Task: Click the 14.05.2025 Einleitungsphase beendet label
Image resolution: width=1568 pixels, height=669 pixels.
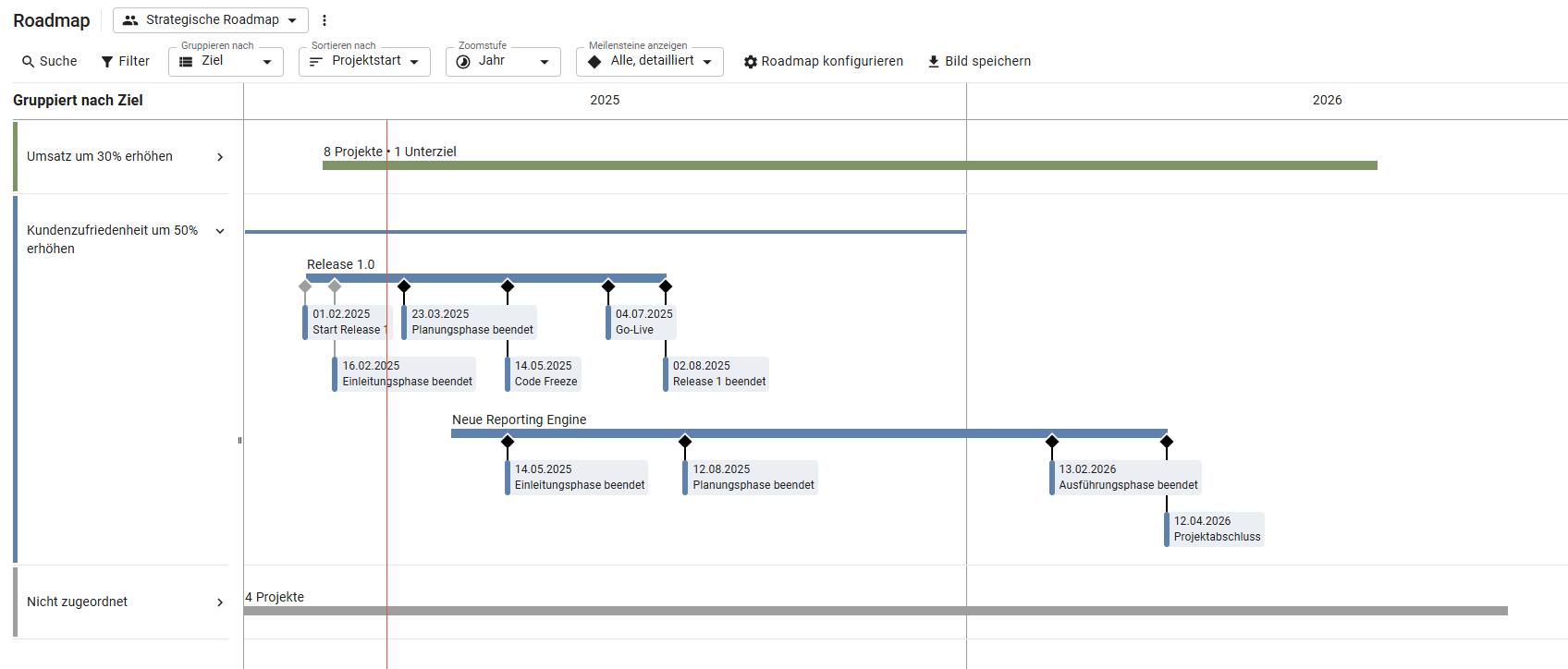Action: [x=577, y=478]
